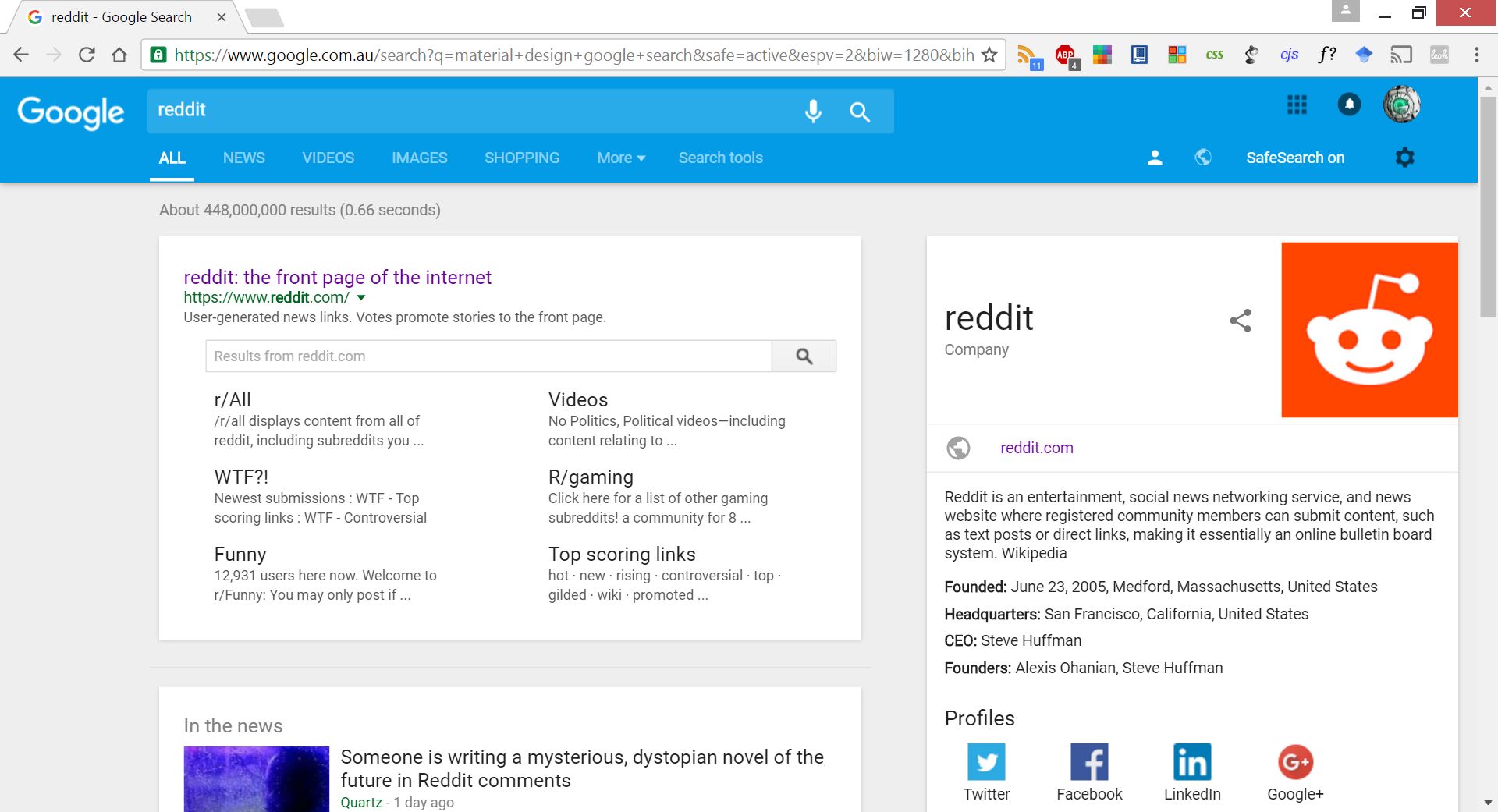Image resolution: width=1498 pixels, height=812 pixels.
Task: Open the CSS extension in the toolbar
Action: pyautogui.click(x=1214, y=54)
